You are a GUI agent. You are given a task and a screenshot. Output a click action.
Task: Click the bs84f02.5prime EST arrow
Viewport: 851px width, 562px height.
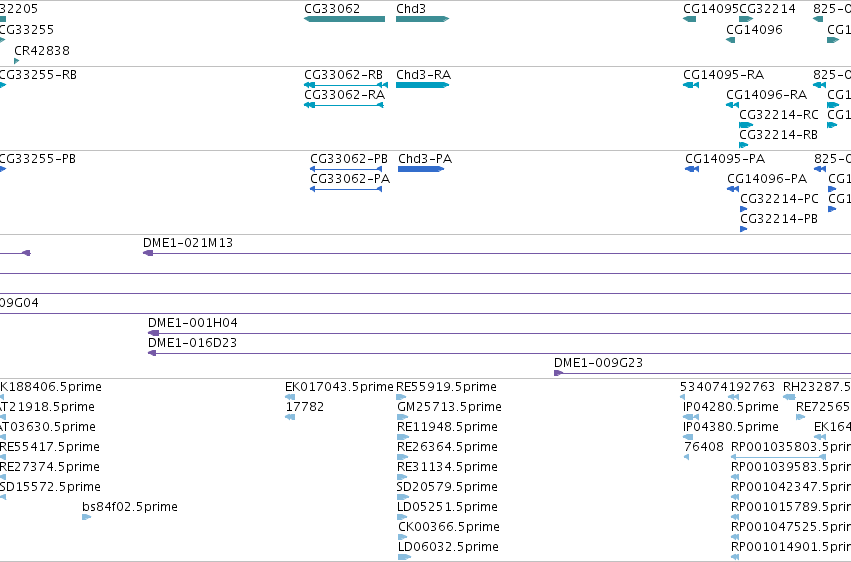[87, 517]
